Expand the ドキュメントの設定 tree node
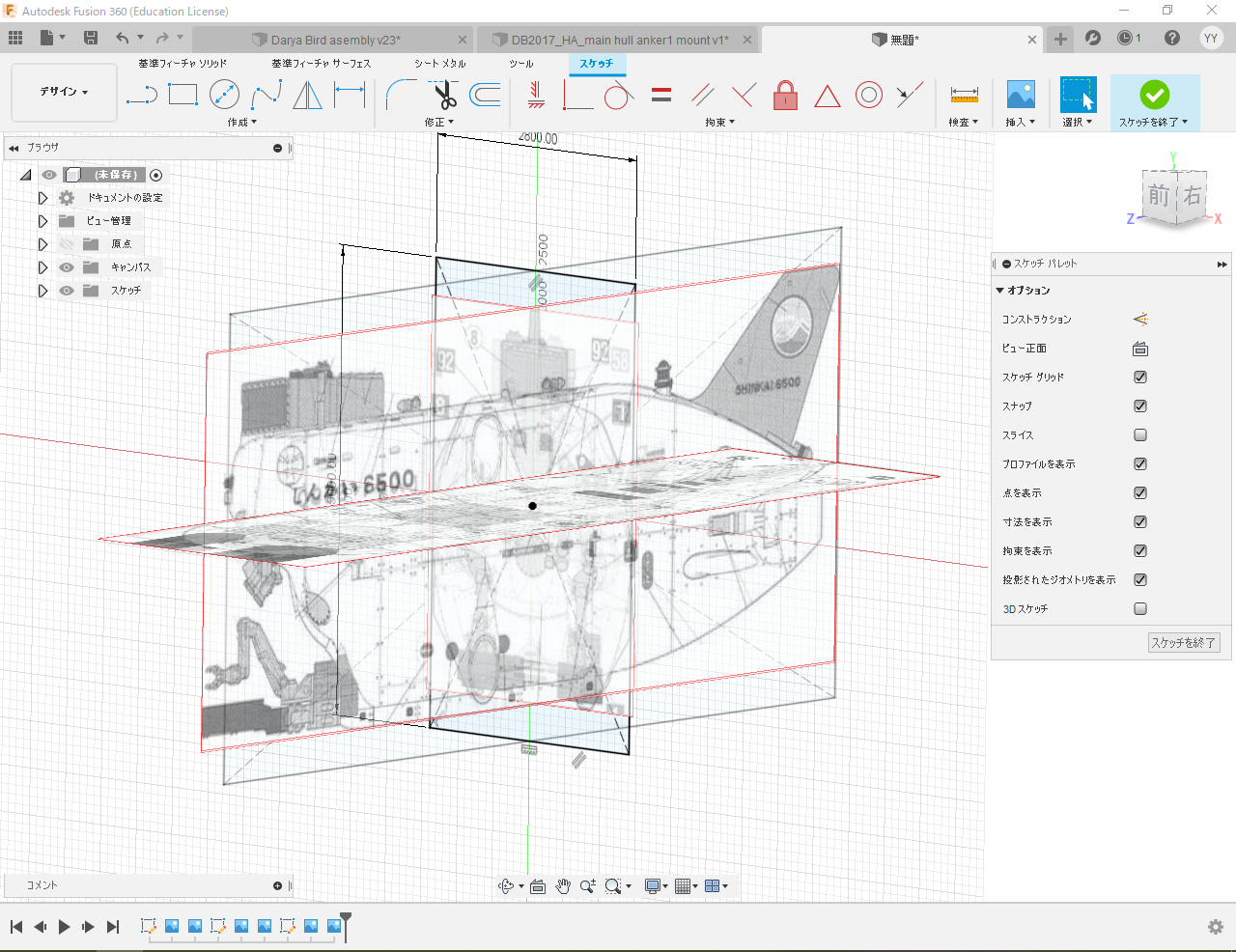 point(42,198)
